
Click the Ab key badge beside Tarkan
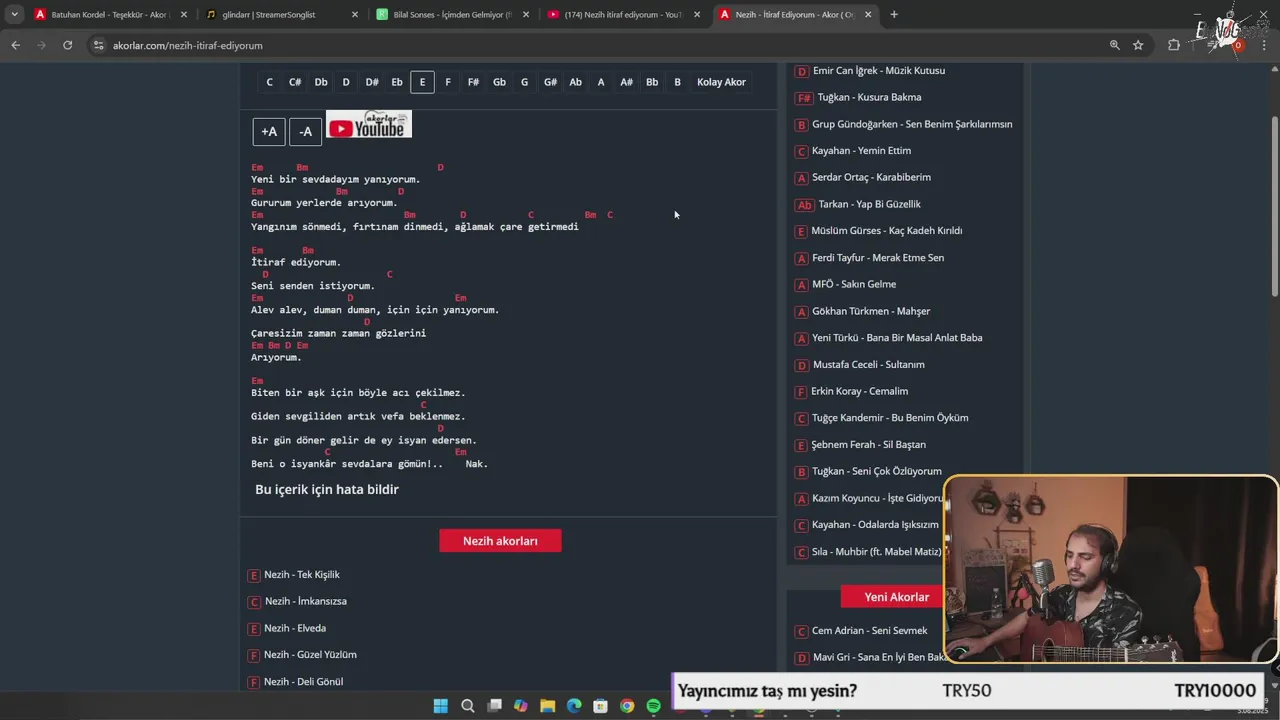[805, 205]
